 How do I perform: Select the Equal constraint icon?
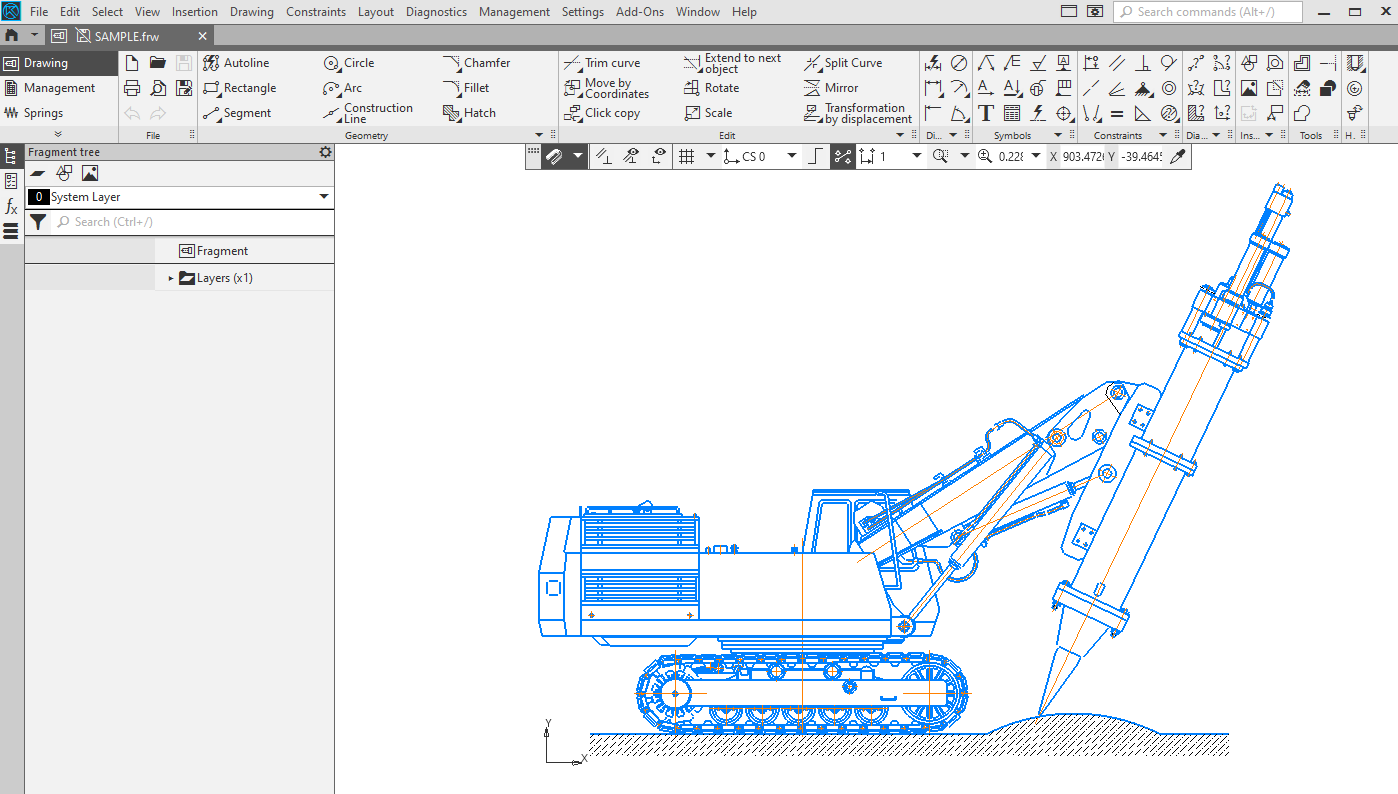(1117, 113)
